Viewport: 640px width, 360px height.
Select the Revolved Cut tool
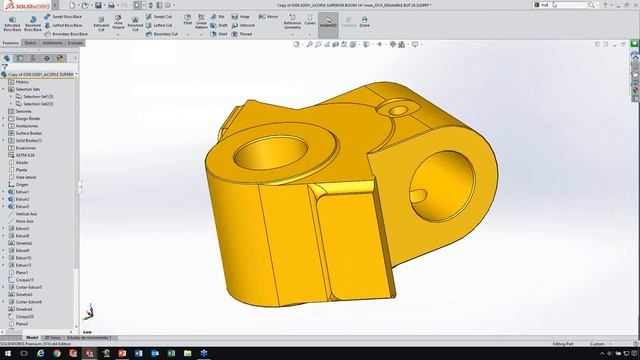tap(135, 24)
